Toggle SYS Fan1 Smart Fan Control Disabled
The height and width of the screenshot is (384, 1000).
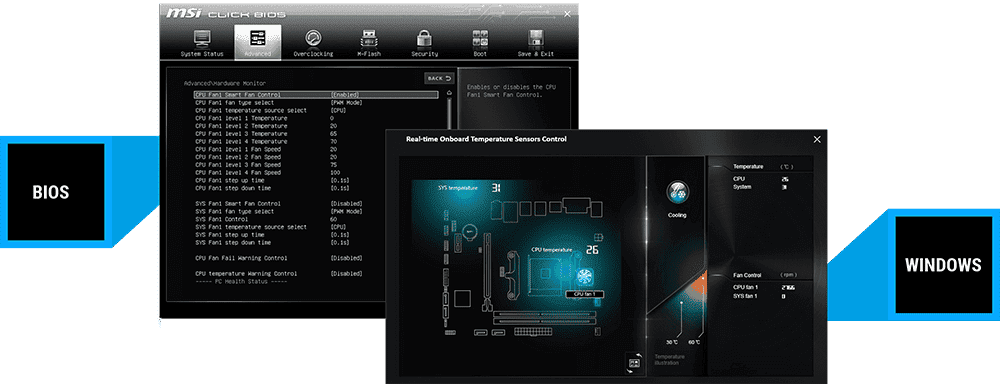pyautogui.click(x=346, y=203)
